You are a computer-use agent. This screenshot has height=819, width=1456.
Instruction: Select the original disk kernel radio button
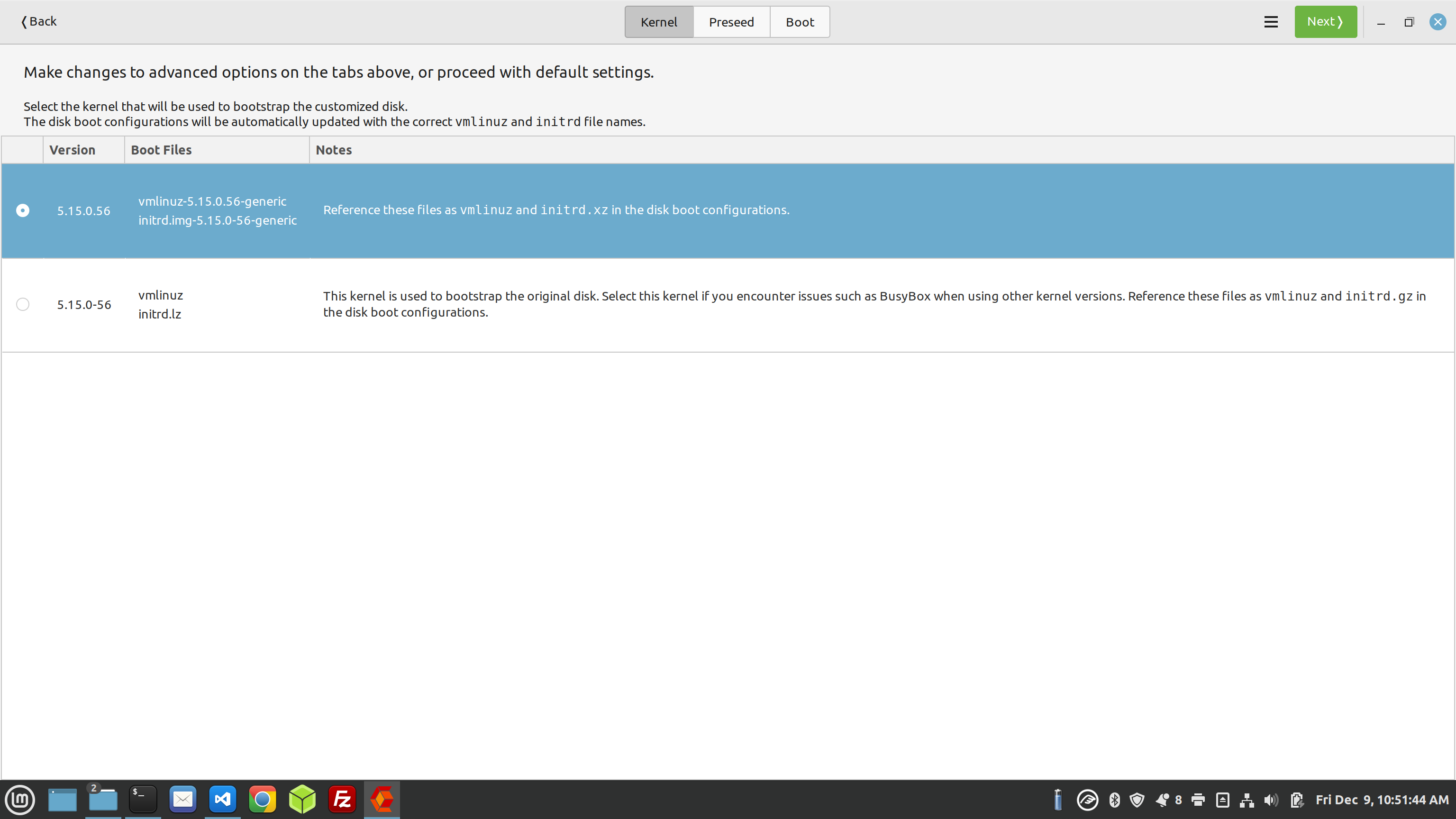(23, 304)
